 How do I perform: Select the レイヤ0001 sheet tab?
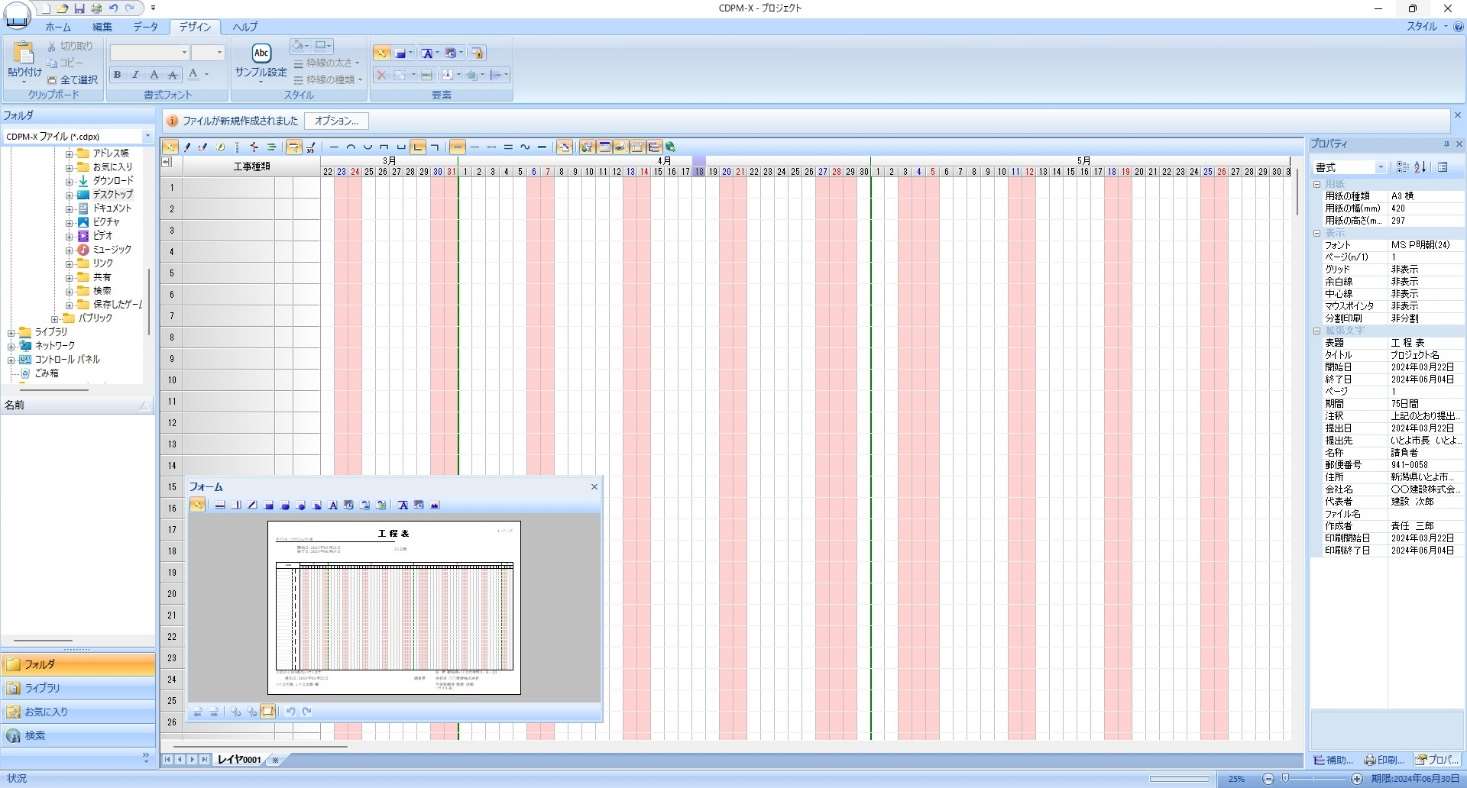[239, 760]
